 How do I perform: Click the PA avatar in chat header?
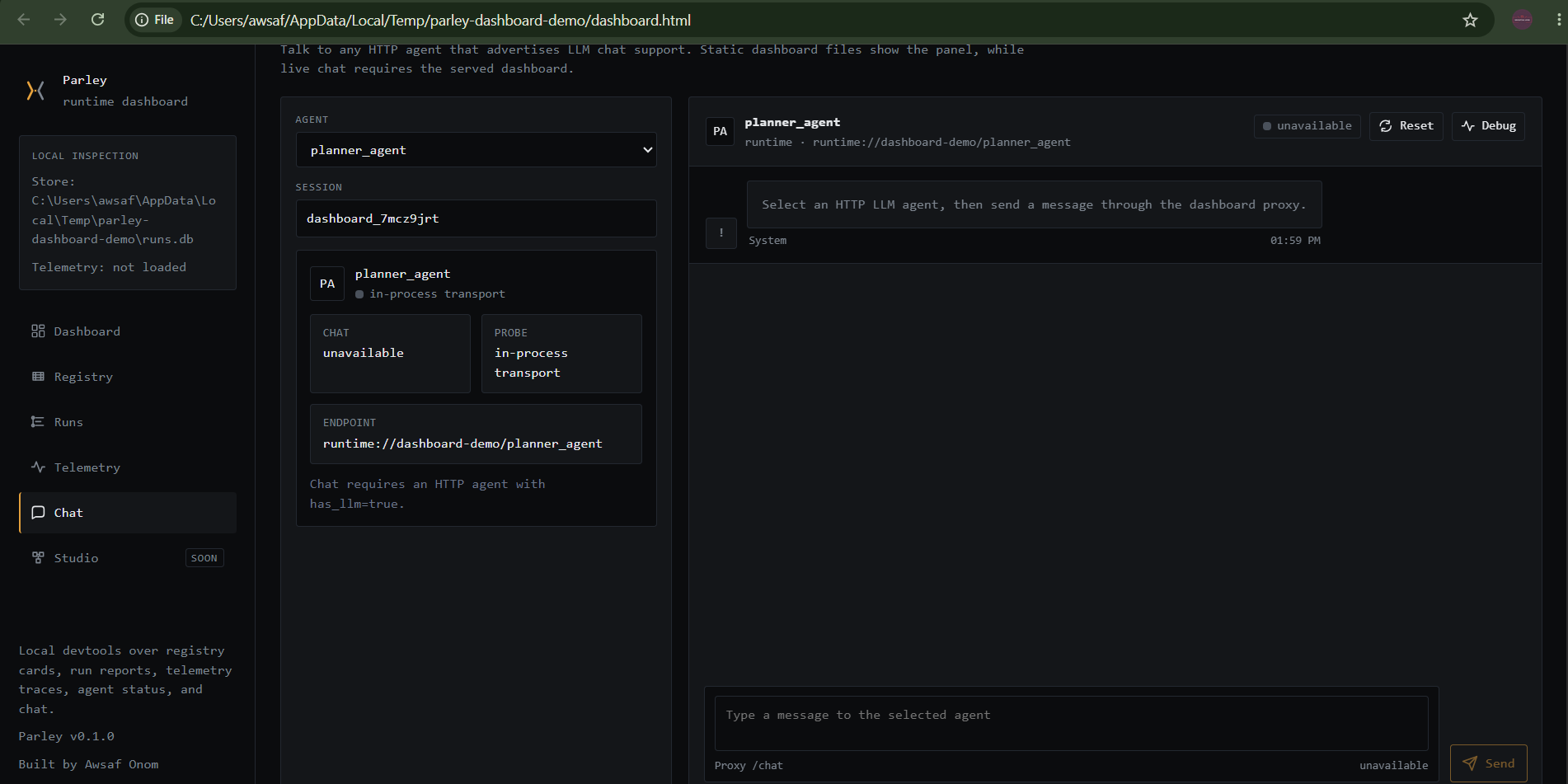(721, 132)
